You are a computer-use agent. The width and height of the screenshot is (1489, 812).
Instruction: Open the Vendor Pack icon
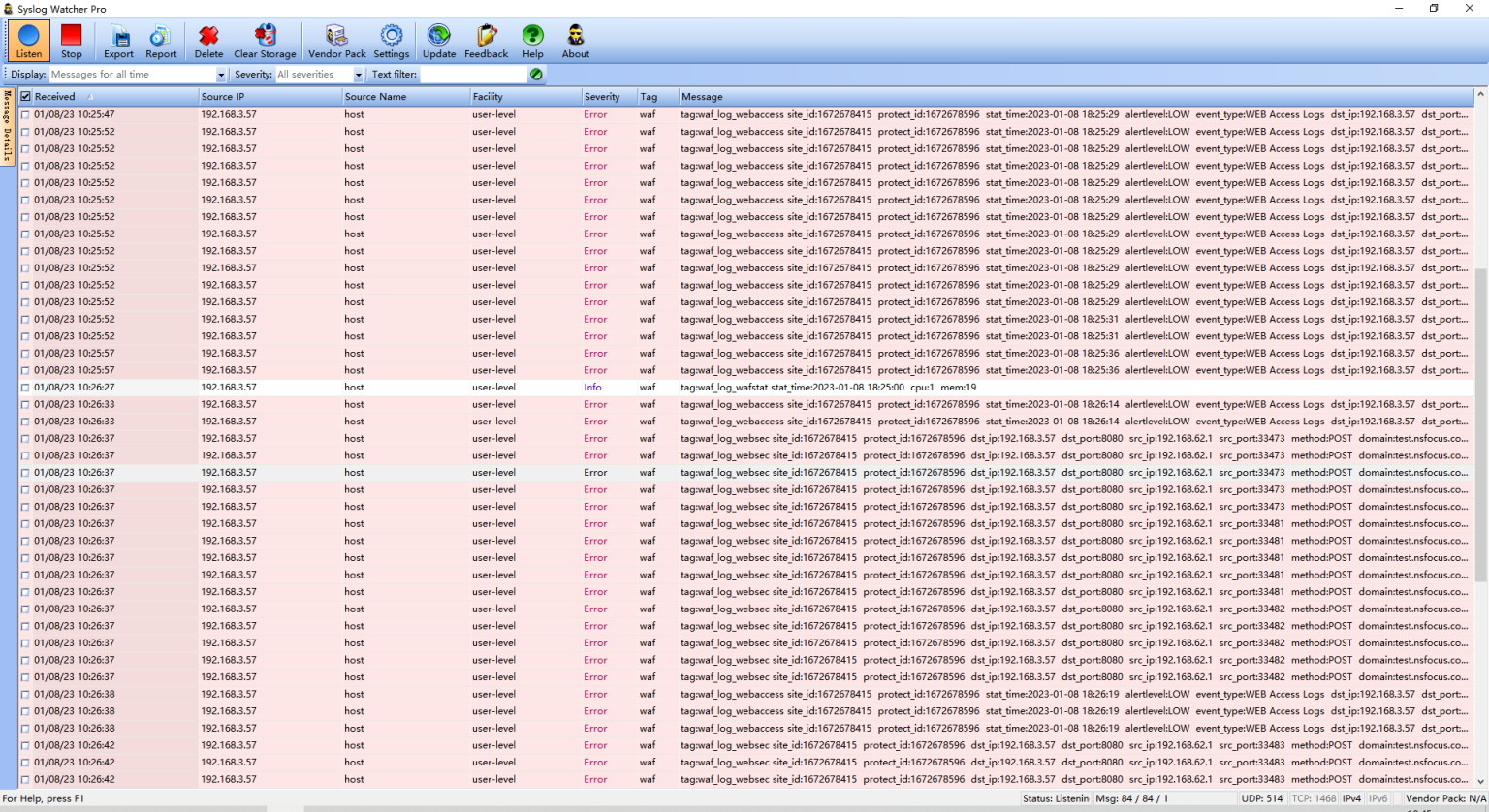click(x=336, y=41)
